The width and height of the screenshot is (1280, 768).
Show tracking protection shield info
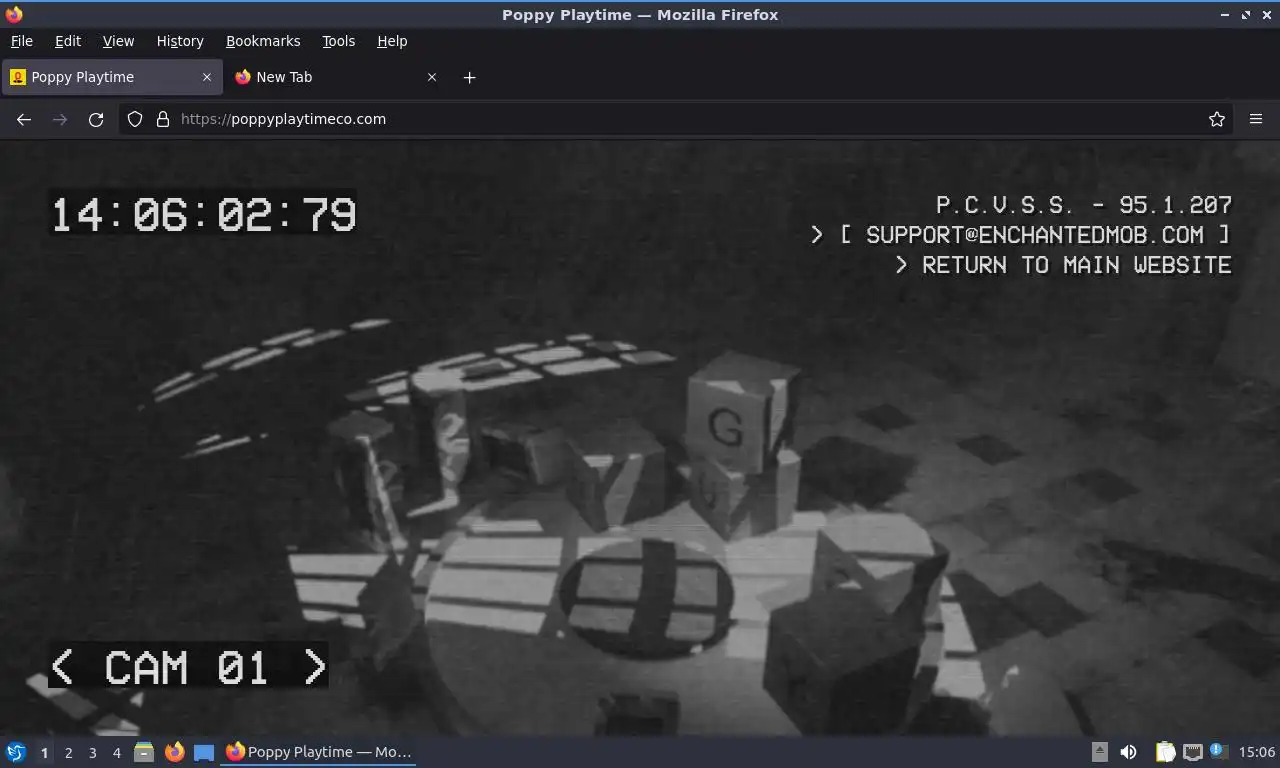pos(135,119)
